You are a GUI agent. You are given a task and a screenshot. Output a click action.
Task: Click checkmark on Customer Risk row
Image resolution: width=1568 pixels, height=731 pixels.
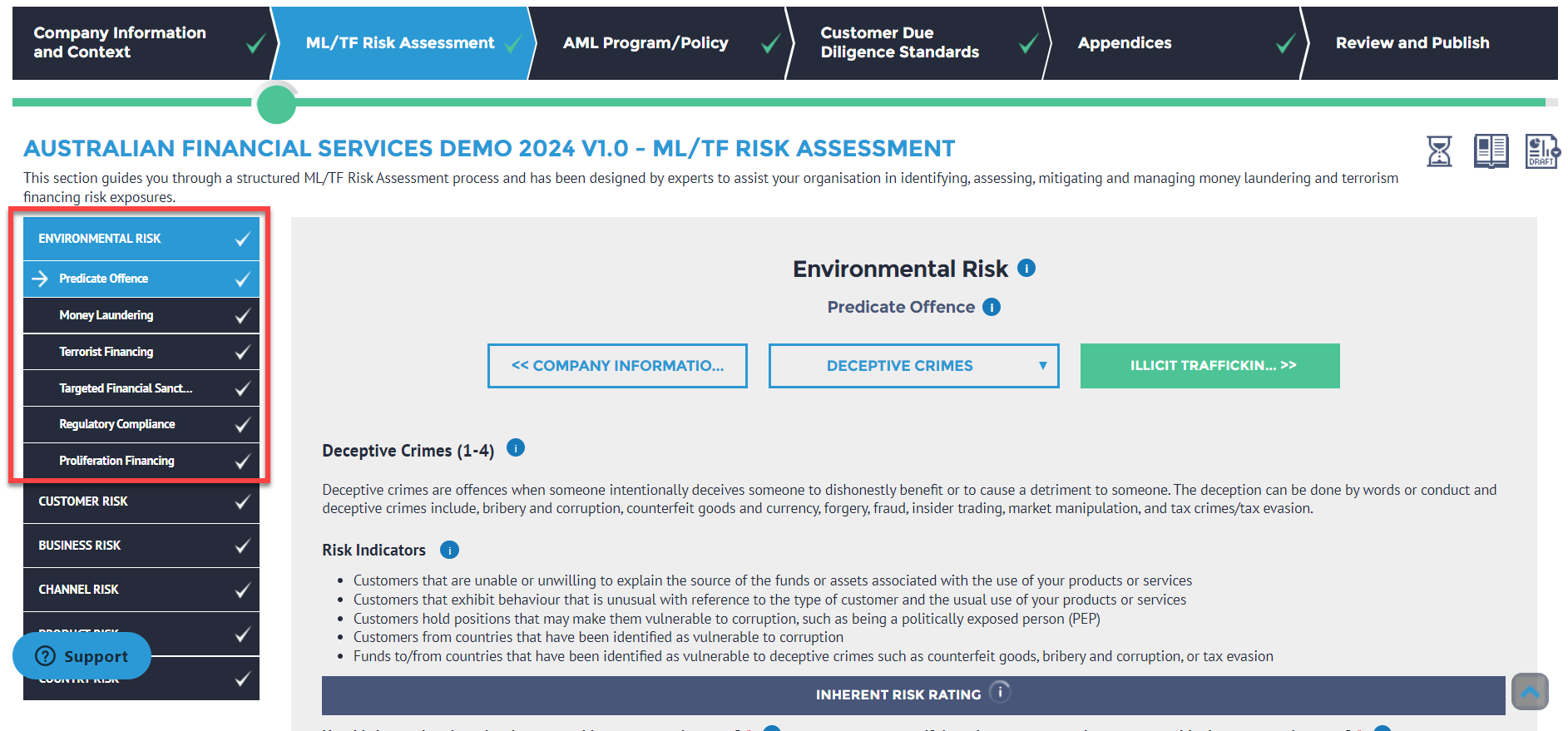[242, 502]
